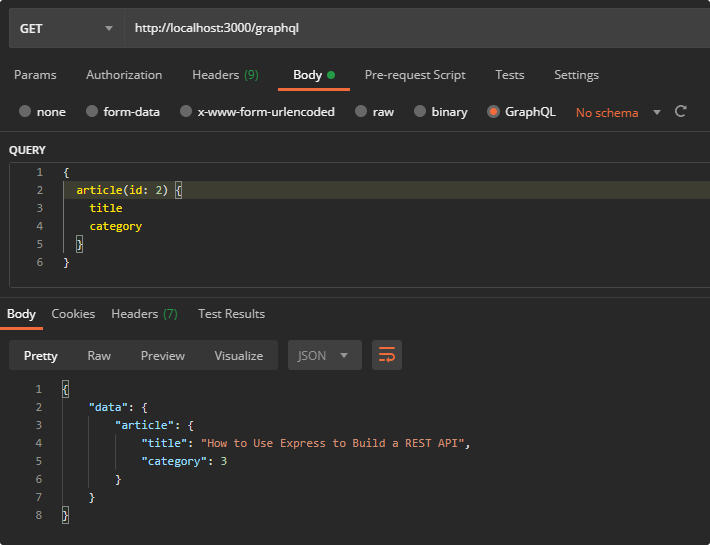This screenshot has width=710, height=545.
Task: Select x-www-form-urlencoded body type
Action: pos(186,112)
